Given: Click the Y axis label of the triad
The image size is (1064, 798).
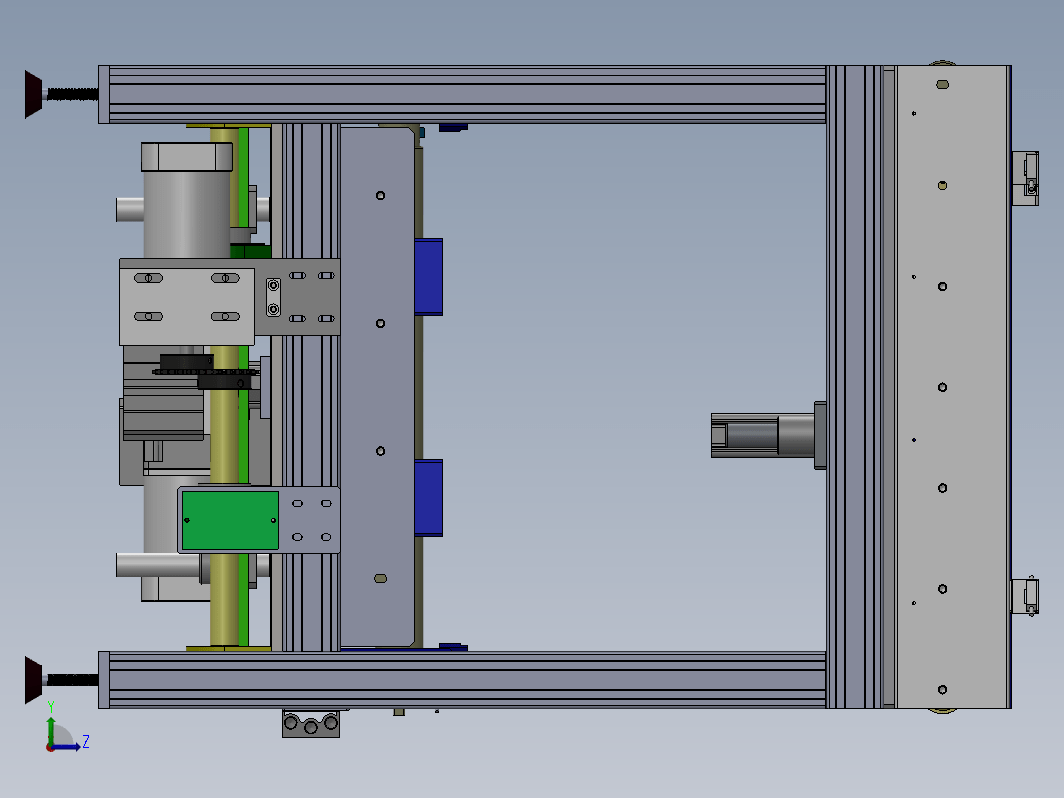Looking at the screenshot, I should pyautogui.click(x=51, y=707).
